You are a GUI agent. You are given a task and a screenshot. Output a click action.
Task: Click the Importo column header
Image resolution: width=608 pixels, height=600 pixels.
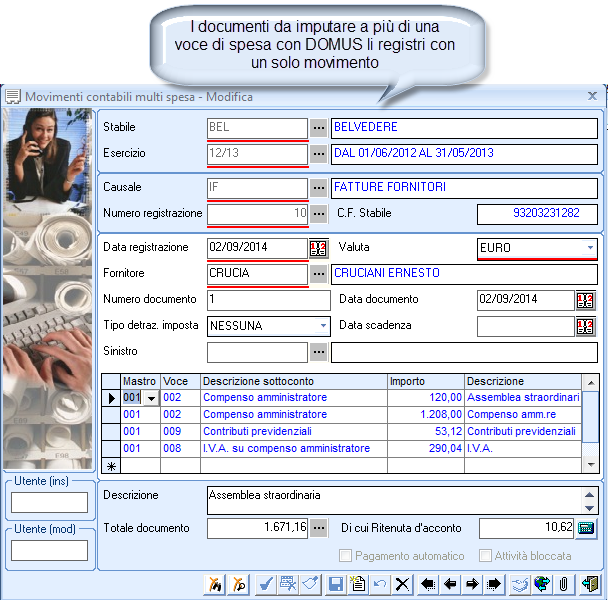pyautogui.click(x=426, y=381)
